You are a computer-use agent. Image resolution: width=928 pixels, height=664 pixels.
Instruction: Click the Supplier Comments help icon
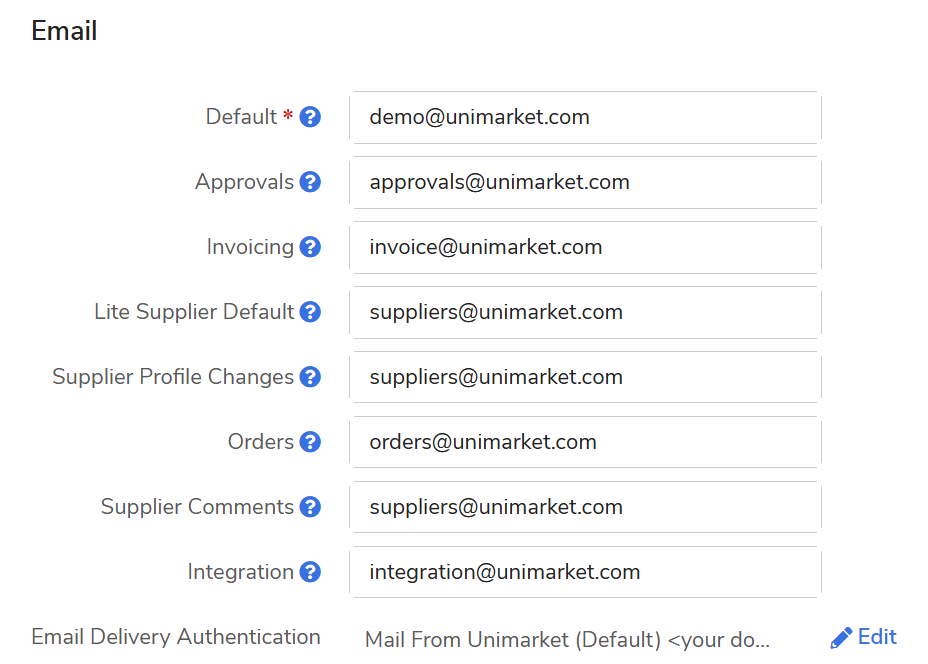pyautogui.click(x=310, y=507)
